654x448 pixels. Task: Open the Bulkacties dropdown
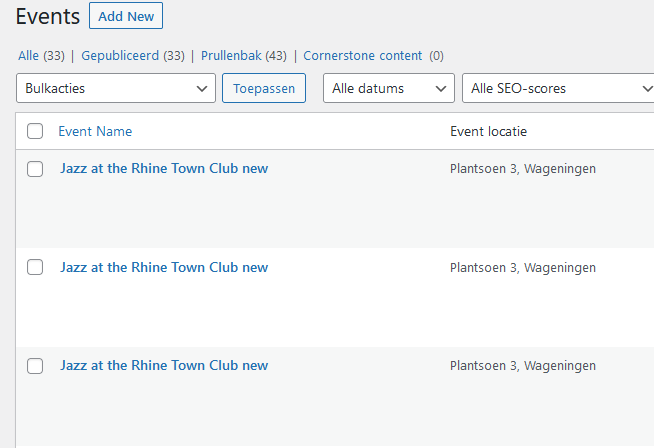point(116,88)
